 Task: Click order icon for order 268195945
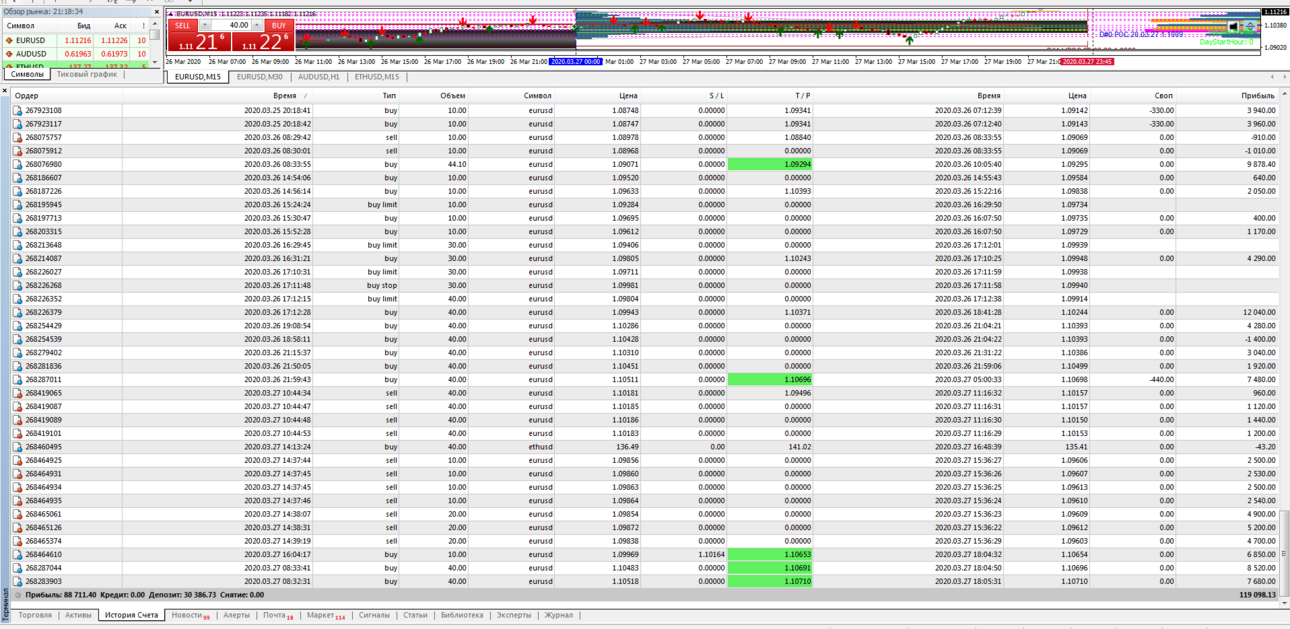(x=17, y=205)
